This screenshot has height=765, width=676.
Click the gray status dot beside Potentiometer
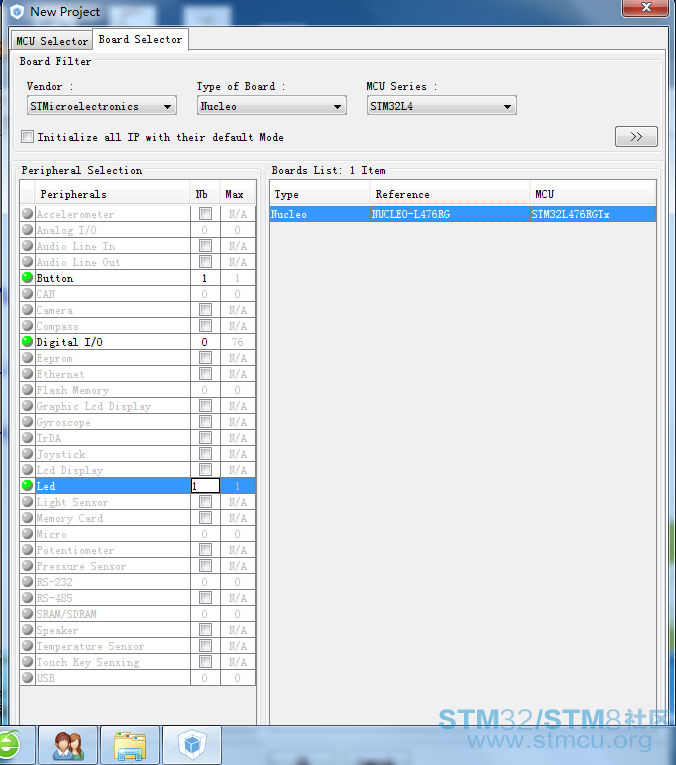(27, 550)
